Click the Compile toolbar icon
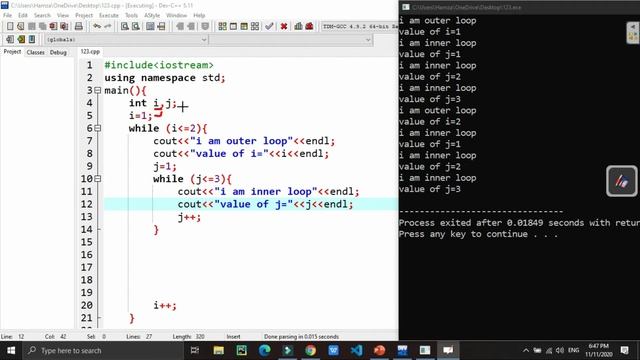640x360 pixels. 222,27
